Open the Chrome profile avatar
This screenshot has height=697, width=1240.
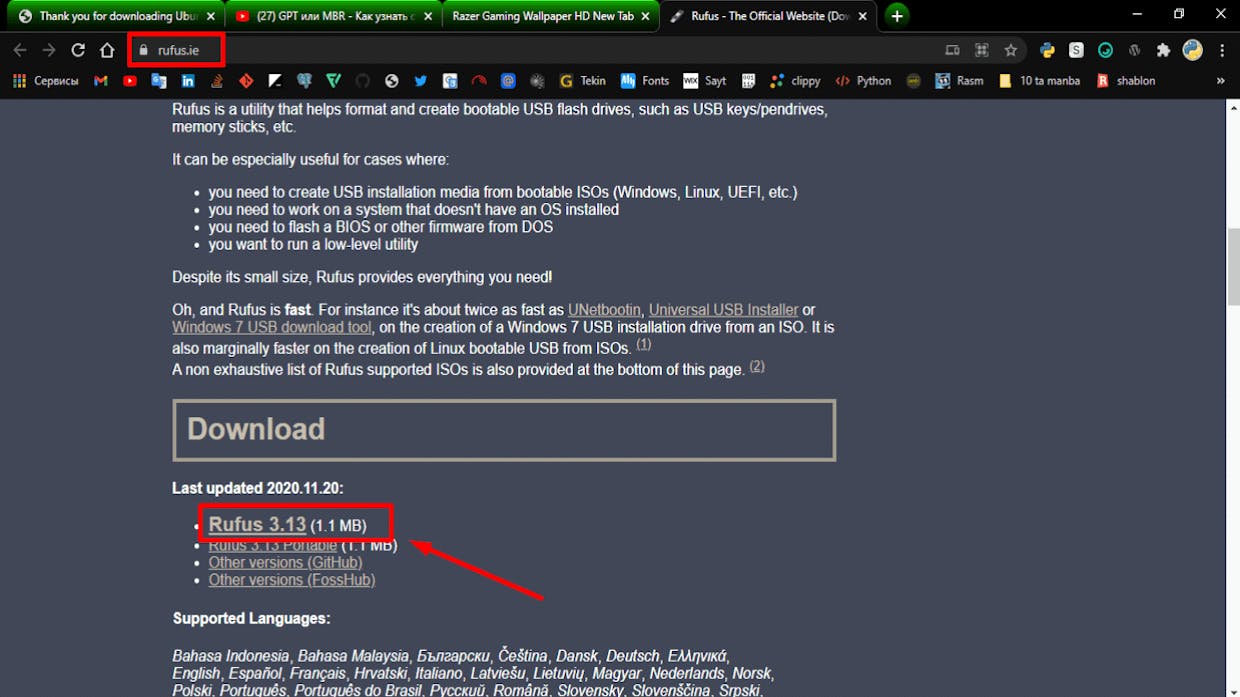(1192, 50)
